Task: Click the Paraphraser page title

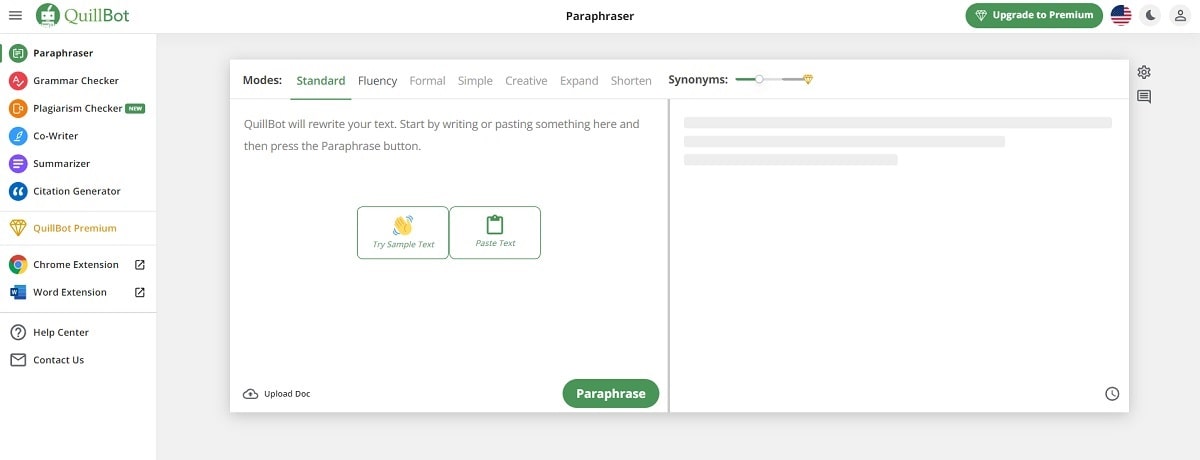Action: coord(600,16)
